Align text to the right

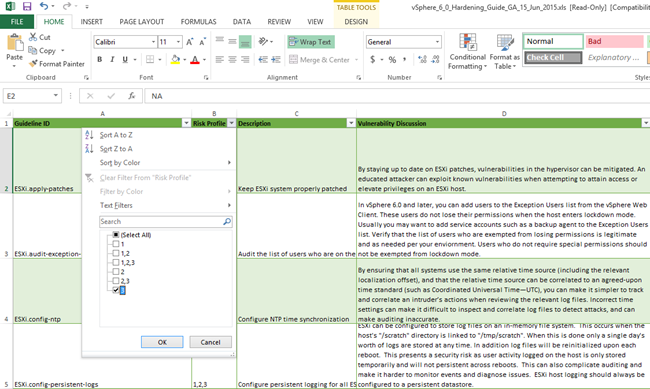click(x=245, y=60)
